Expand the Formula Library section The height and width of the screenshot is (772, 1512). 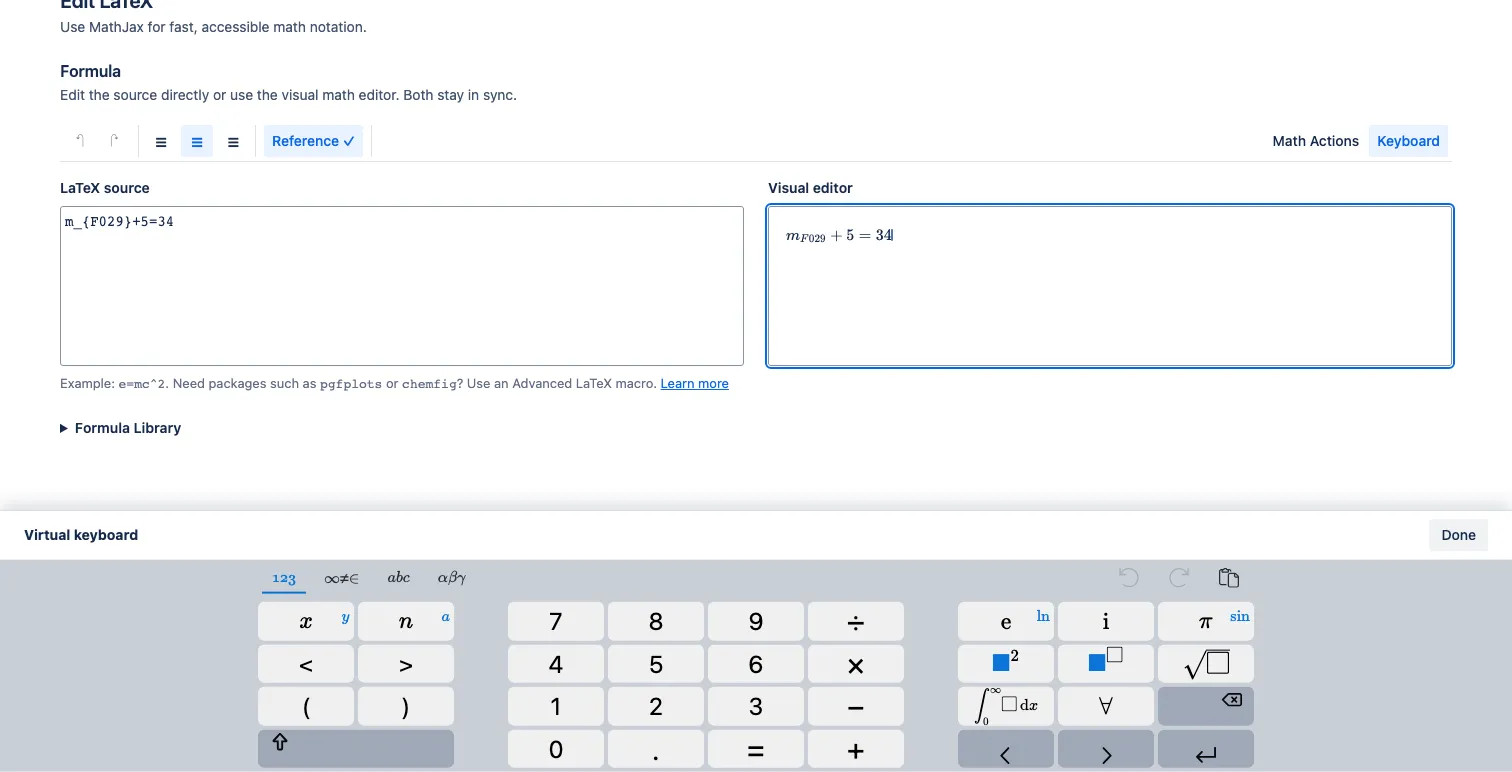pyautogui.click(x=120, y=428)
